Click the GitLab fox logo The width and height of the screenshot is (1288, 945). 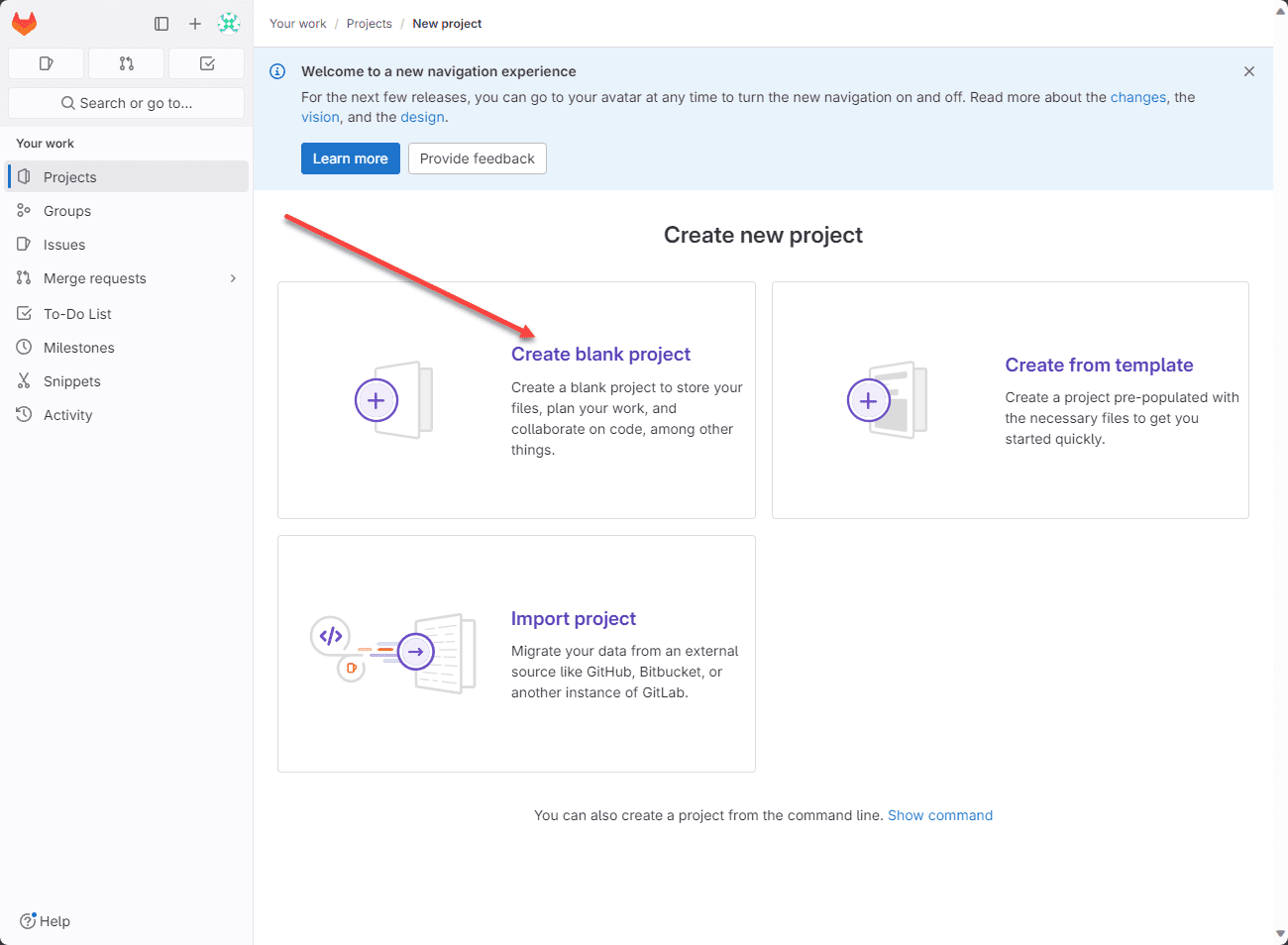[x=25, y=24]
